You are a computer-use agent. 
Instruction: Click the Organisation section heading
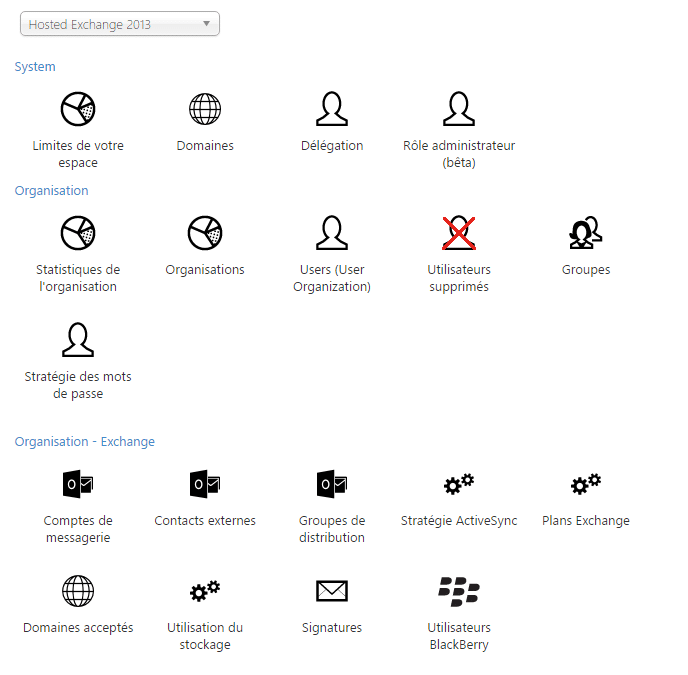pos(51,190)
